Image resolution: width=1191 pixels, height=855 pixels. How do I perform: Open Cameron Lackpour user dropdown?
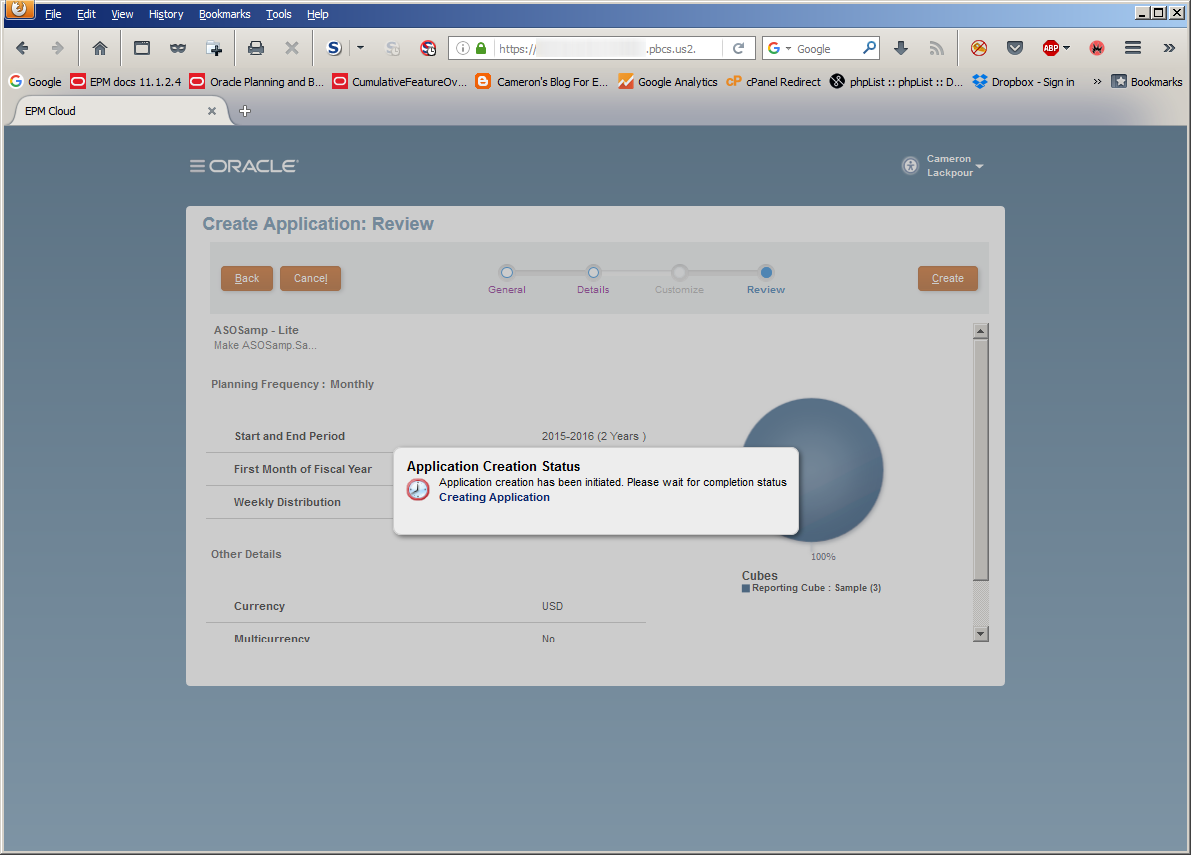tap(954, 166)
